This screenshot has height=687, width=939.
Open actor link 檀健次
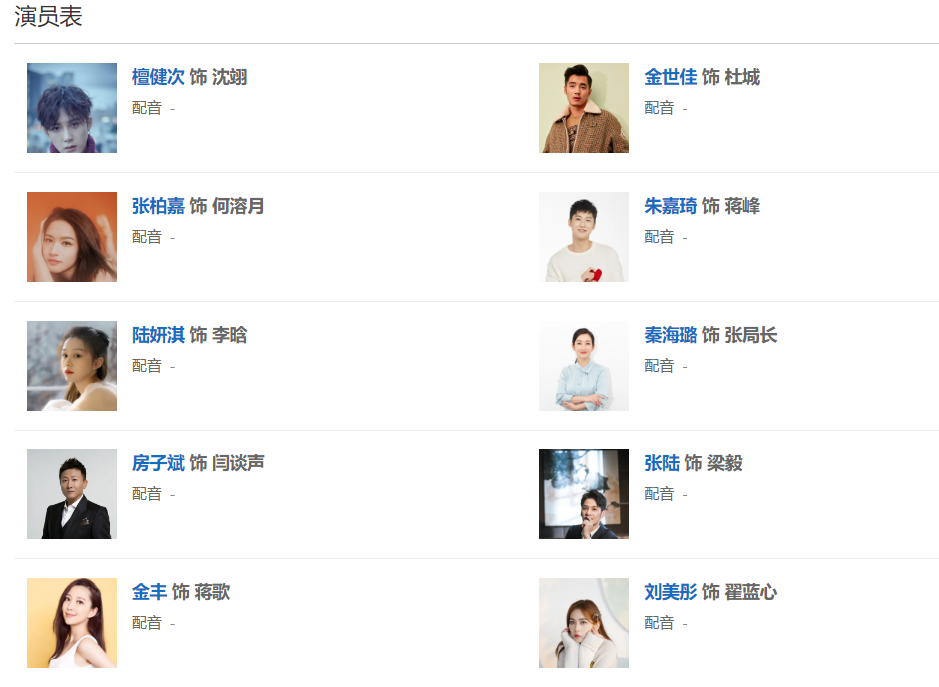coord(158,78)
